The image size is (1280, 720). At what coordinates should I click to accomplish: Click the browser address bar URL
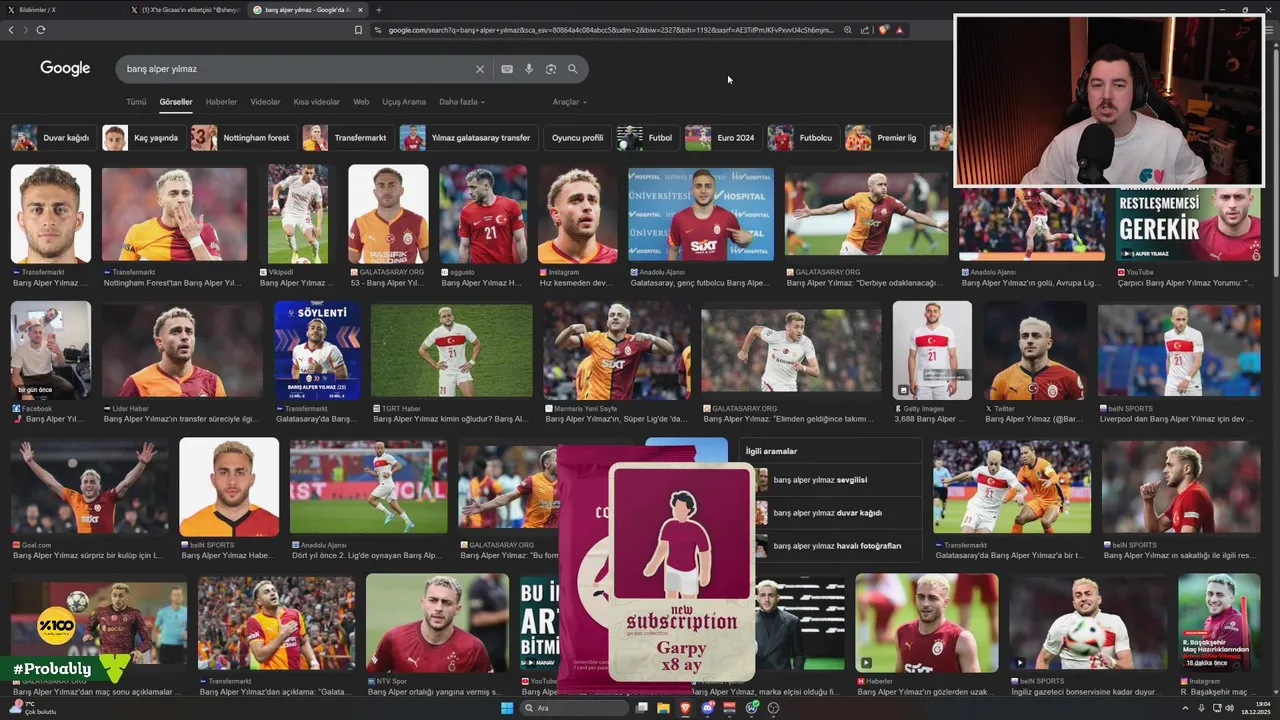(610, 30)
